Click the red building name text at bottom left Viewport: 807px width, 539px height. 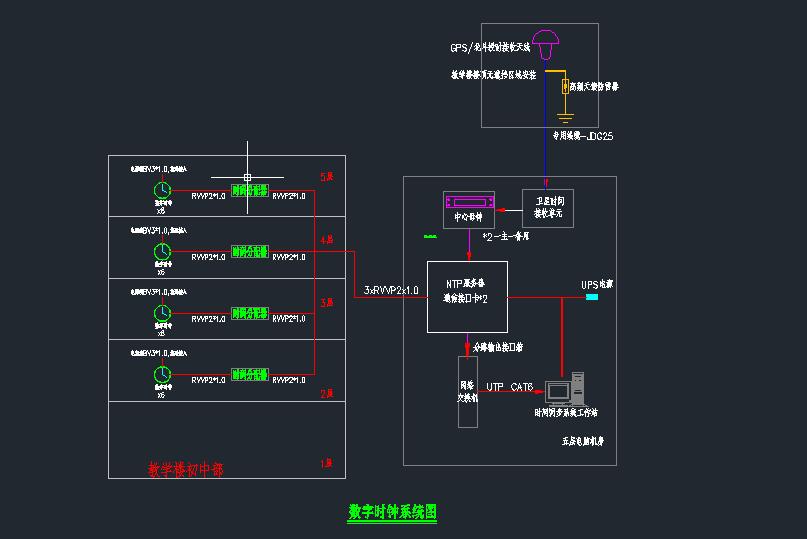point(185,467)
